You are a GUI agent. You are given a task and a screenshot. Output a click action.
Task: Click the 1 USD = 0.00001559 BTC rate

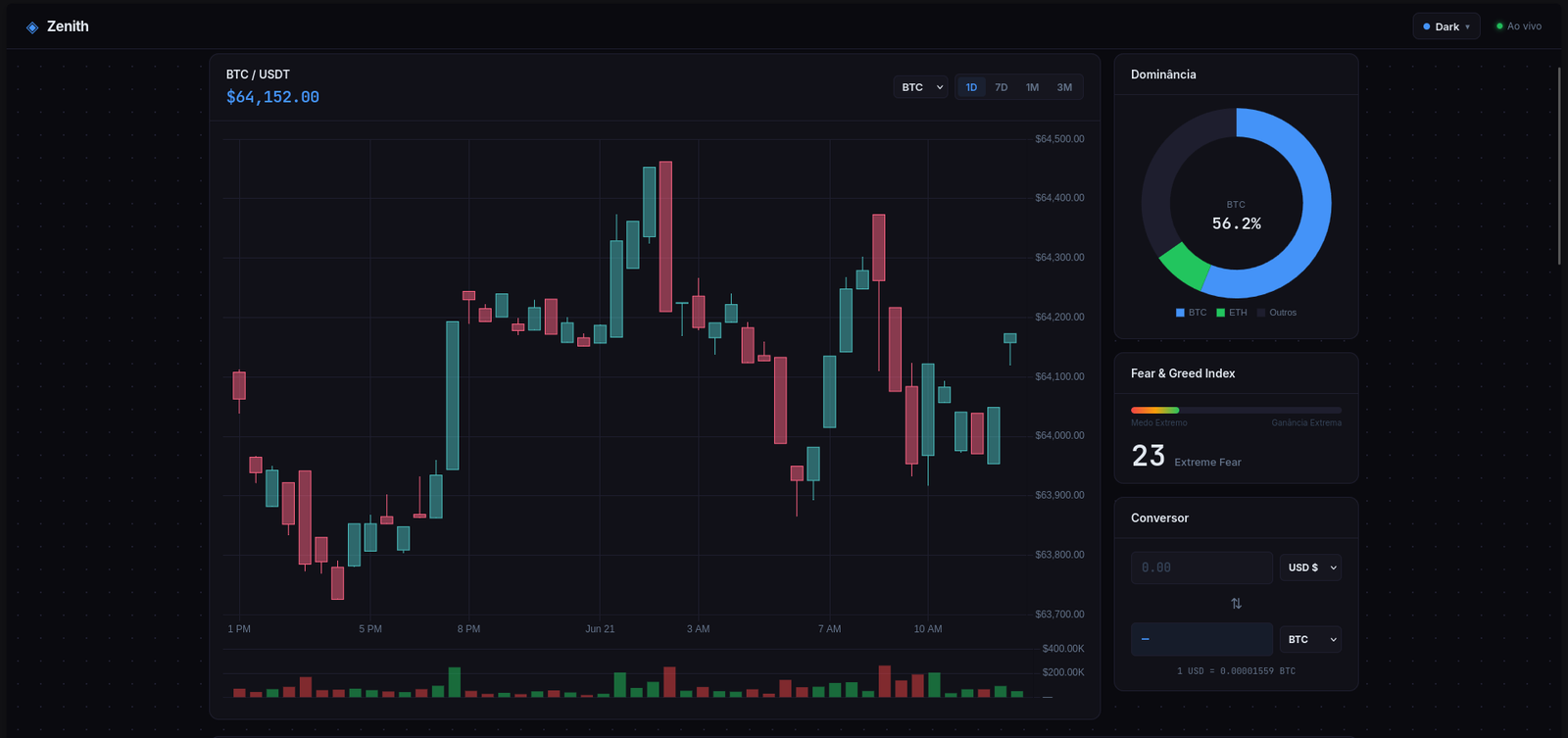tap(1236, 671)
